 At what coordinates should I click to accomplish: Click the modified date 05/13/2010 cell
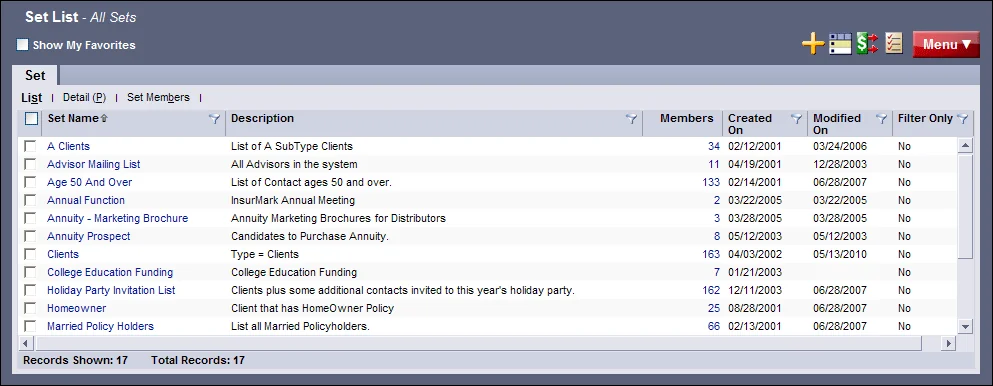pos(840,254)
